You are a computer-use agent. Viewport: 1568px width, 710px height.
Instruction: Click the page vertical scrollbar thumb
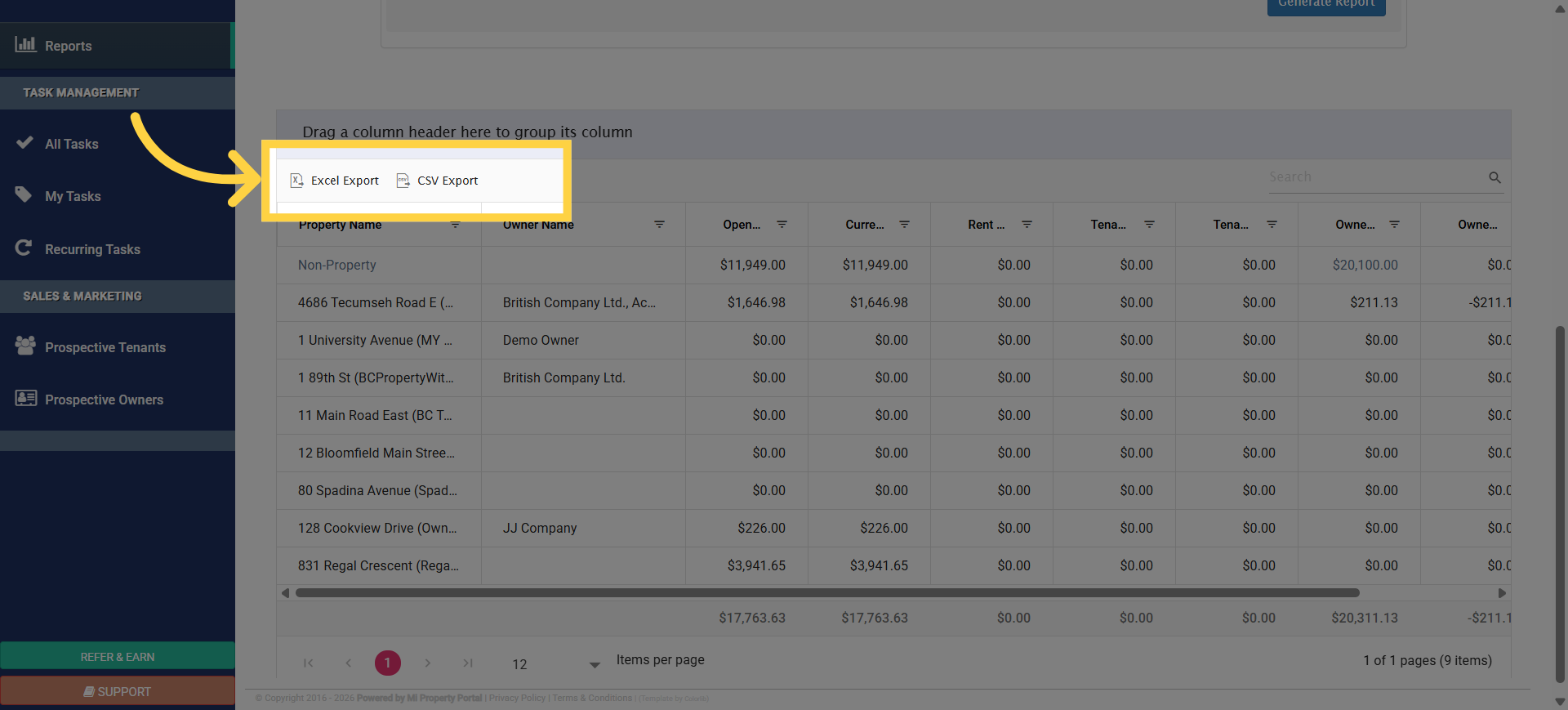[x=1560, y=504]
